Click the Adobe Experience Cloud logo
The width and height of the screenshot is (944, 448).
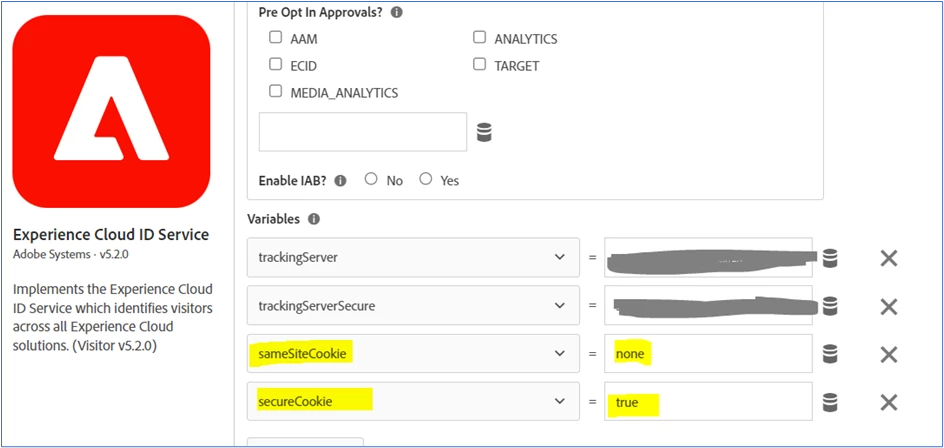111,111
